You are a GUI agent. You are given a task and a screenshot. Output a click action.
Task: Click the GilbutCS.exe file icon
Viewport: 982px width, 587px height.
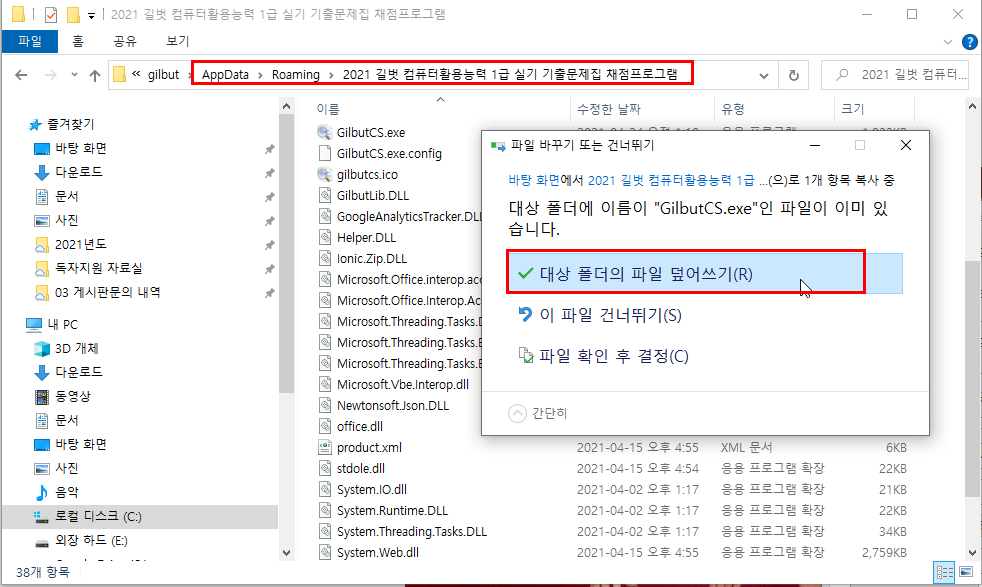coord(324,132)
